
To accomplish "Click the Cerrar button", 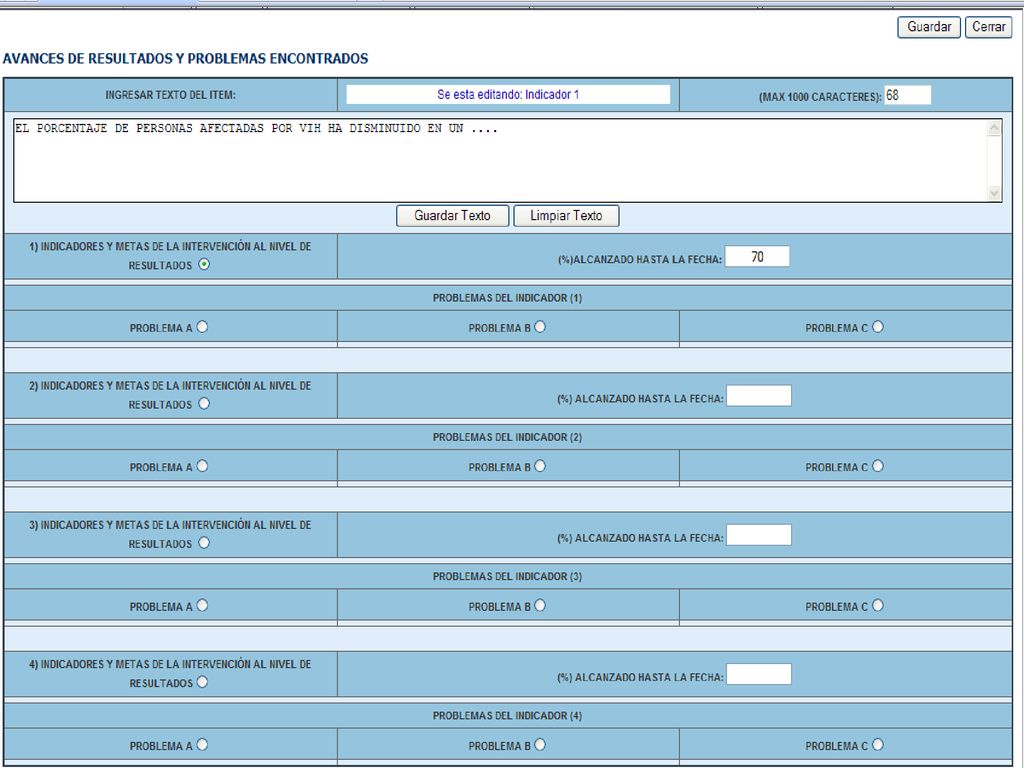I will pyautogui.click(x=988, y=27).
